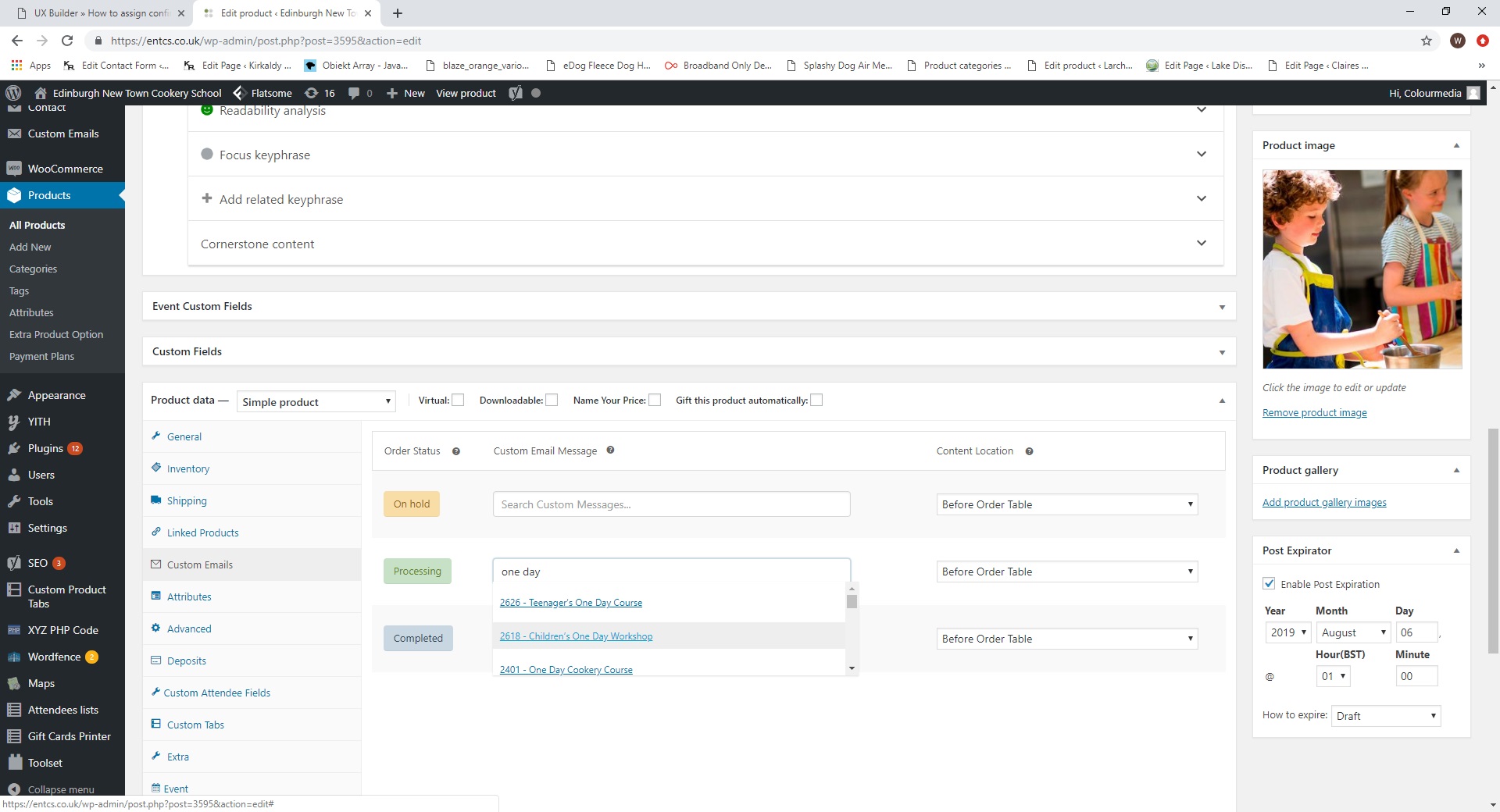
Task: Click help icon next to Order Status
Action: coord(456,451)
